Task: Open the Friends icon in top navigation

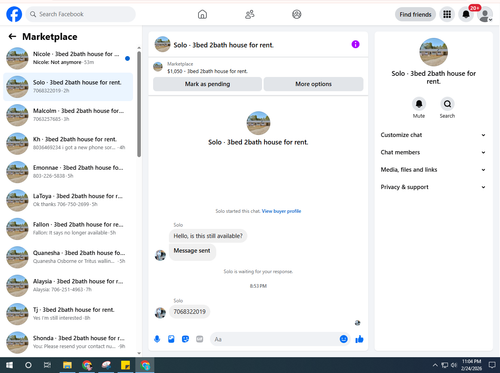Action: coord(250,14)
